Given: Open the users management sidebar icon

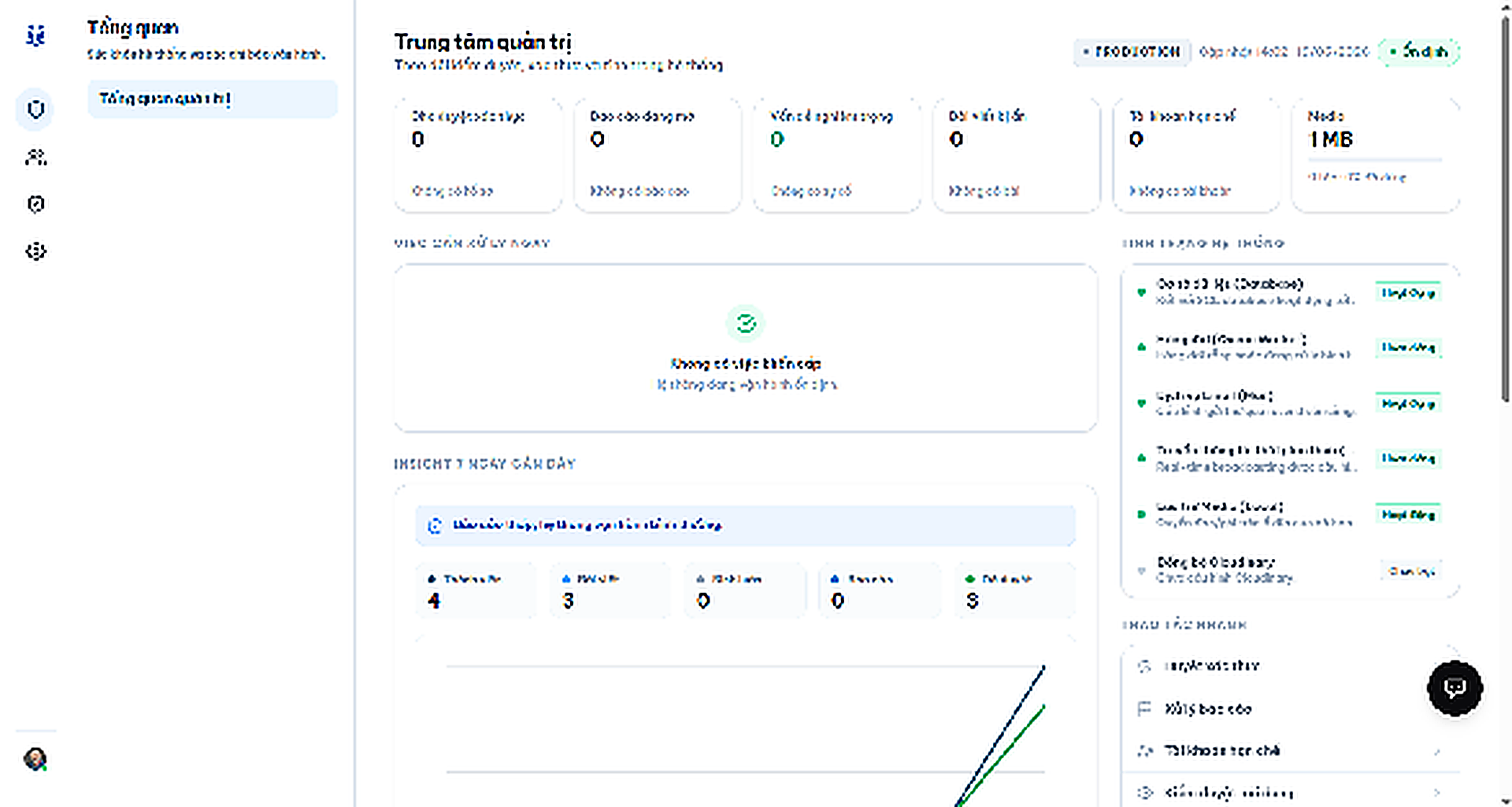Looking at the screenshot, I should click(x=35, y=157).
